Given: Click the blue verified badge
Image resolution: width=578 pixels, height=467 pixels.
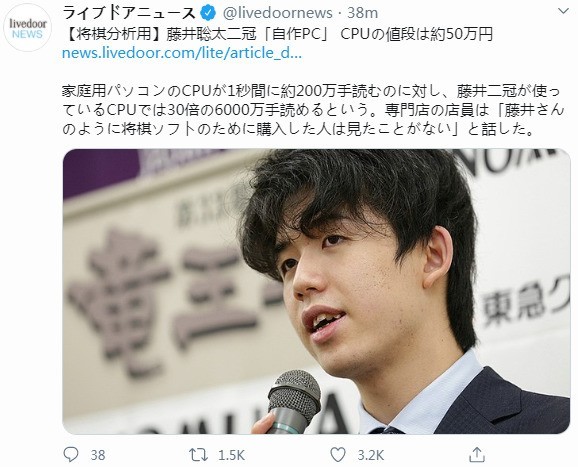Looking at the screenshot, I should tap(208, 14).
